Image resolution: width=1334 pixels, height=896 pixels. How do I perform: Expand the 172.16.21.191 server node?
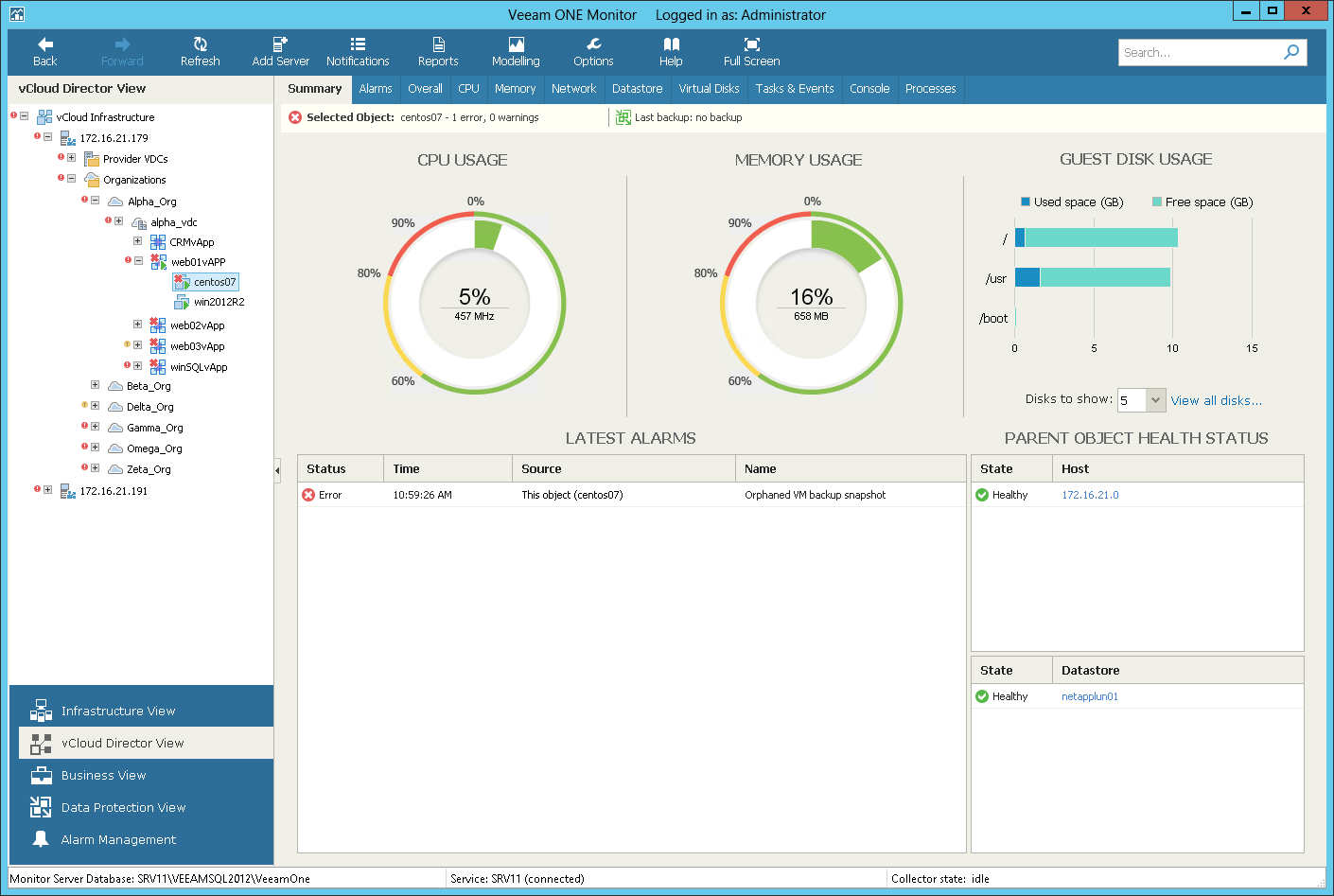(x=47, y=489)
